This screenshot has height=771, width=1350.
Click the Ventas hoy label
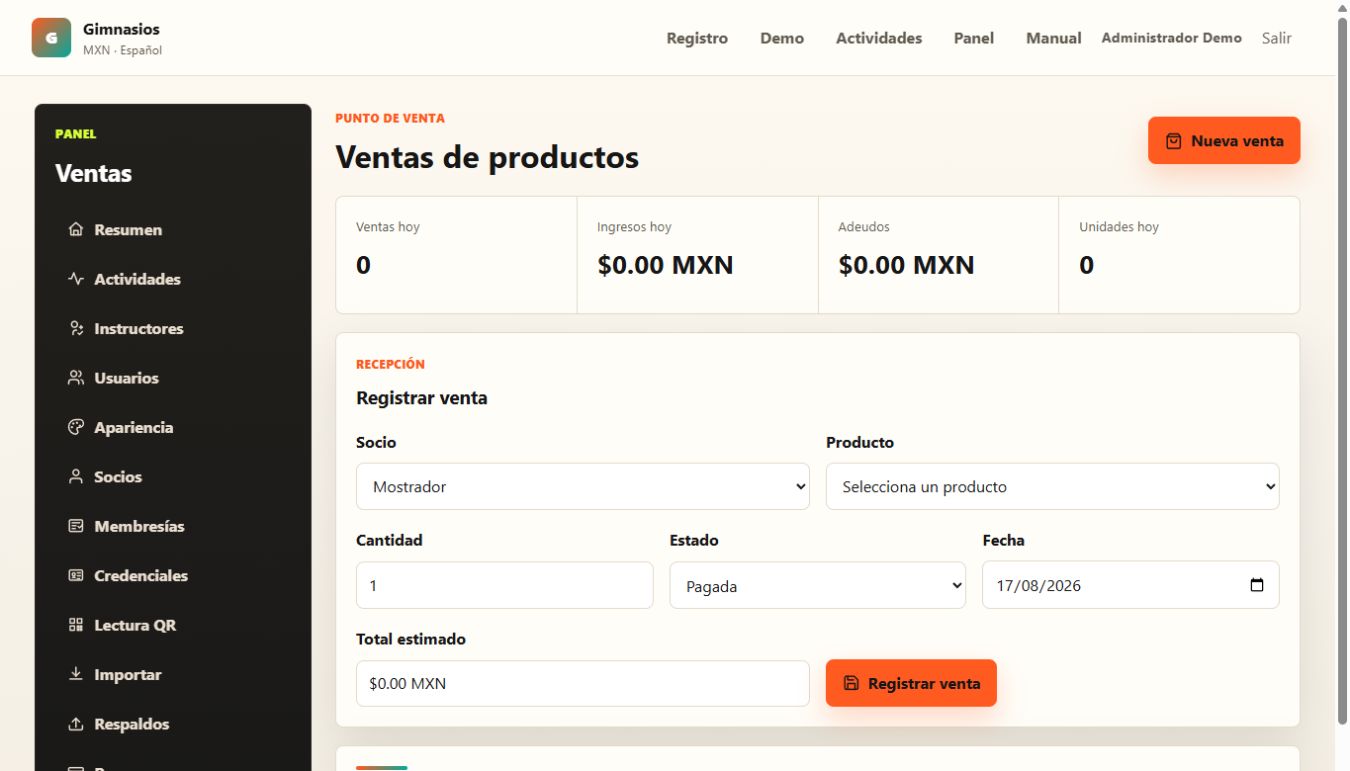tap(388, 227)
